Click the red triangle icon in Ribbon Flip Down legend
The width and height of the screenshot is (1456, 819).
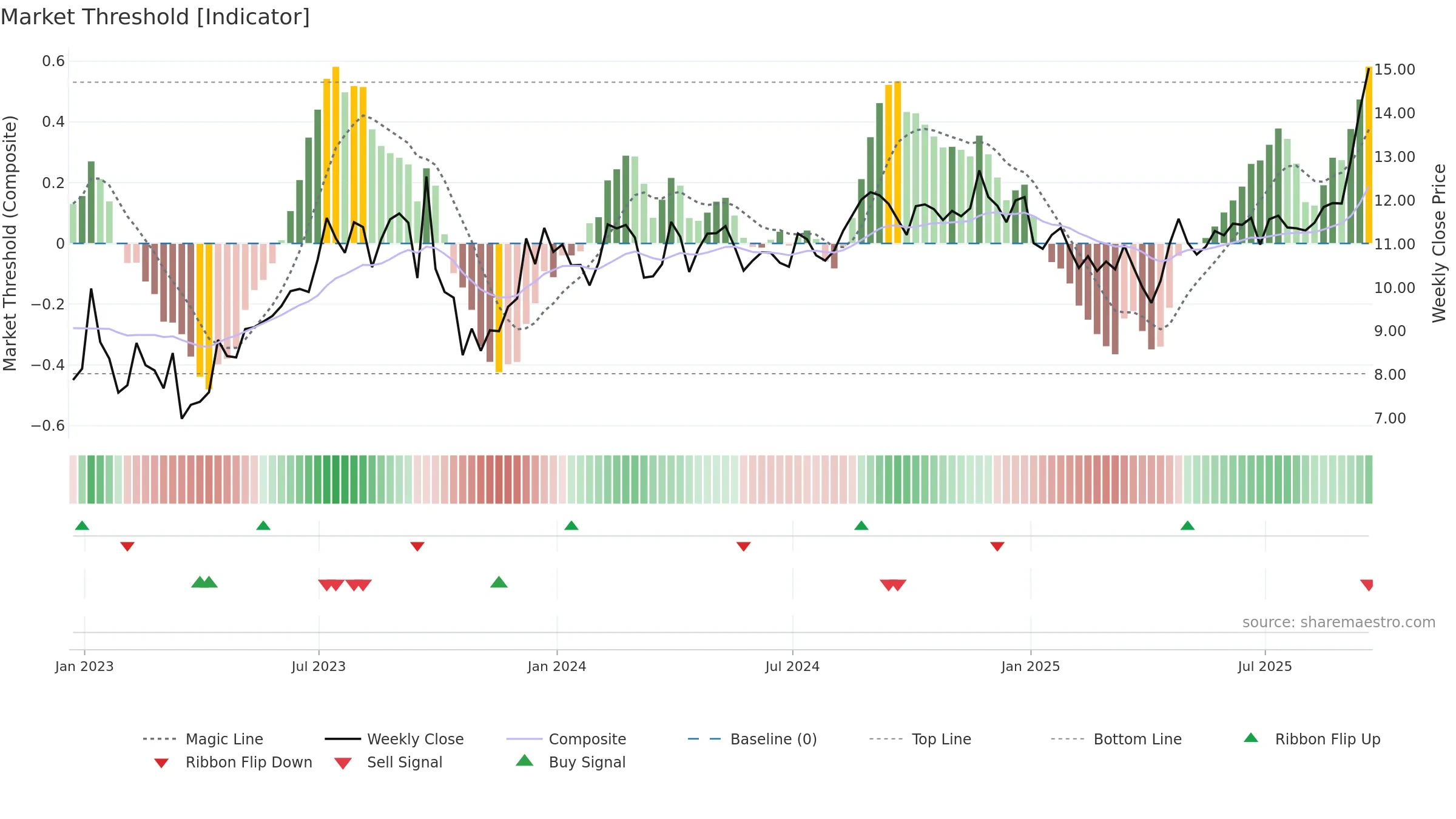coord(161,763)
